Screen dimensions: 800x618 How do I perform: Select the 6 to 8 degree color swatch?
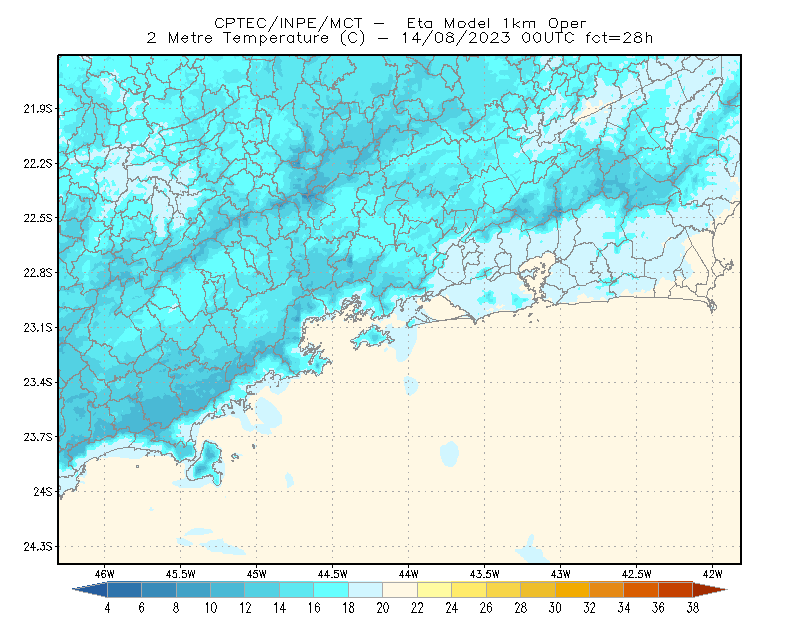(x=159, y=590)
